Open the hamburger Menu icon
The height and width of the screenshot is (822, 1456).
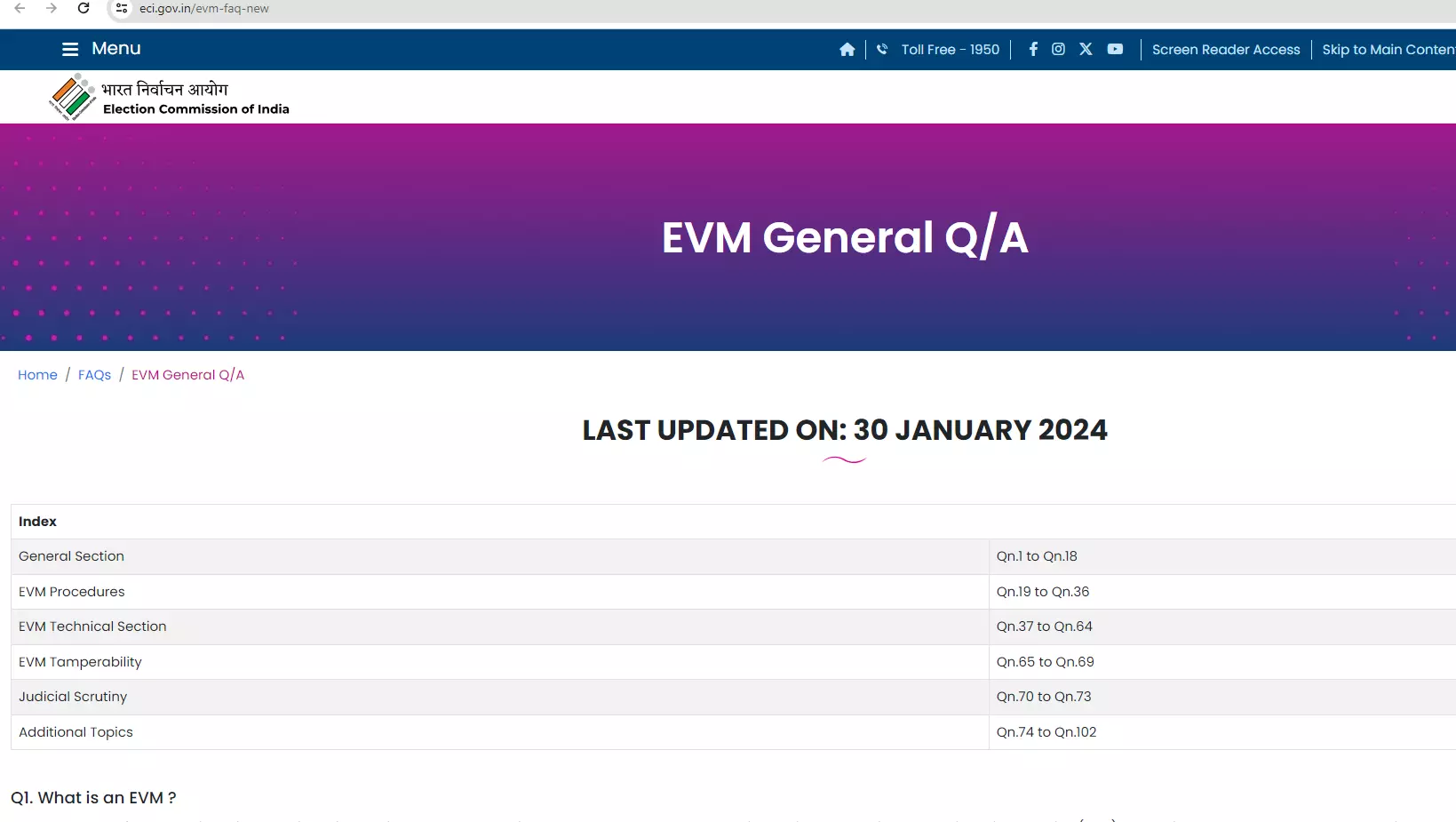pos(70,49)
